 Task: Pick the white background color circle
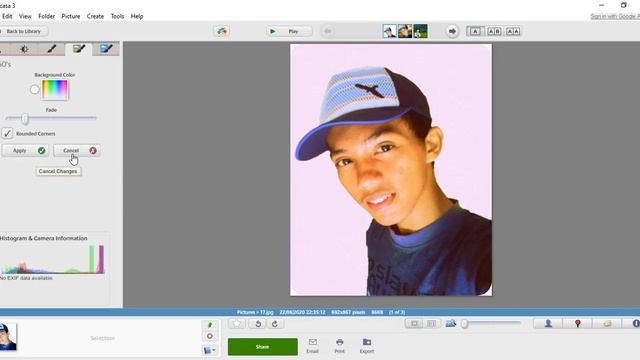tap(34, 89)
